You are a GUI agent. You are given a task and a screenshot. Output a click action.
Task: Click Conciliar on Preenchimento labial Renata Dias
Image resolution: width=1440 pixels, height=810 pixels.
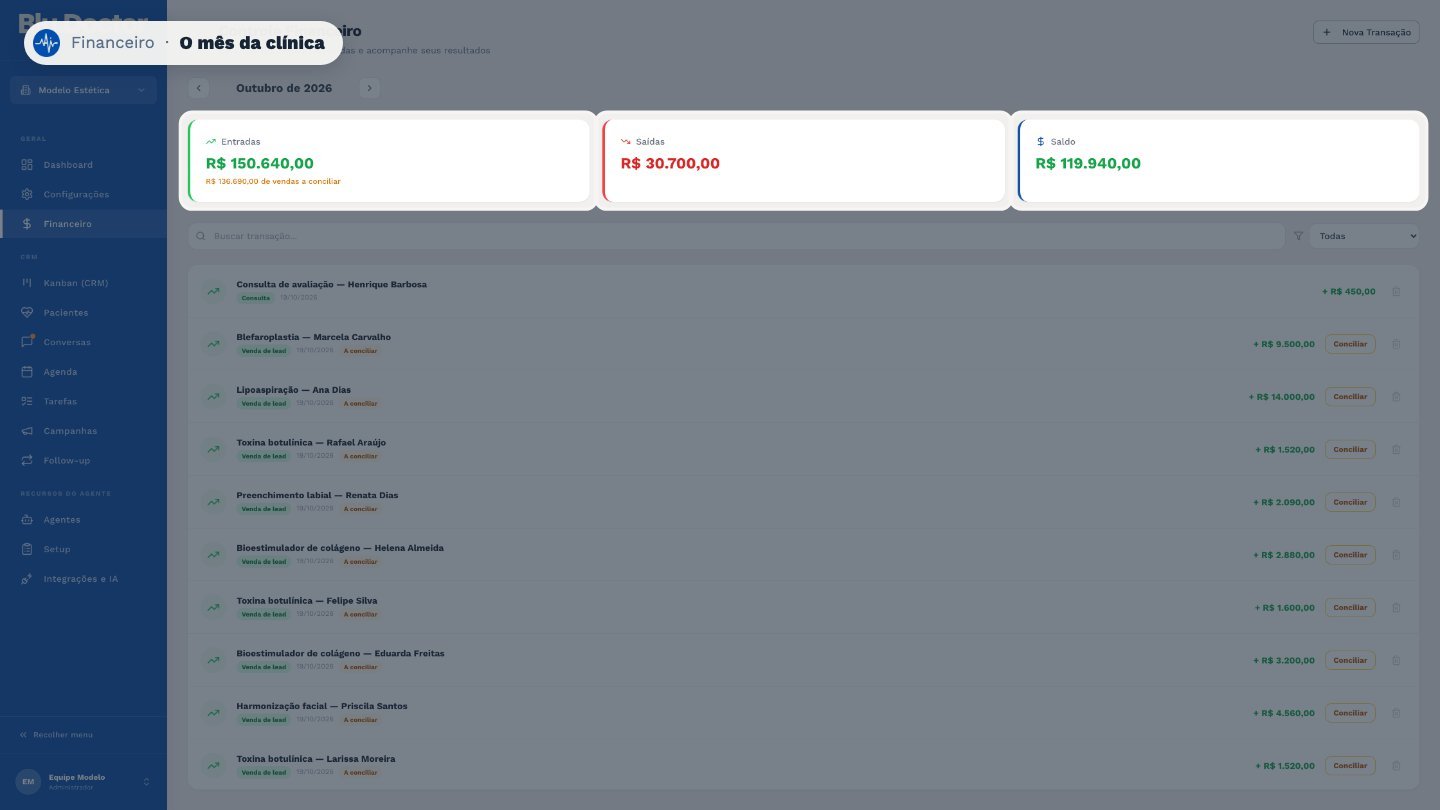pos(1350,503)
